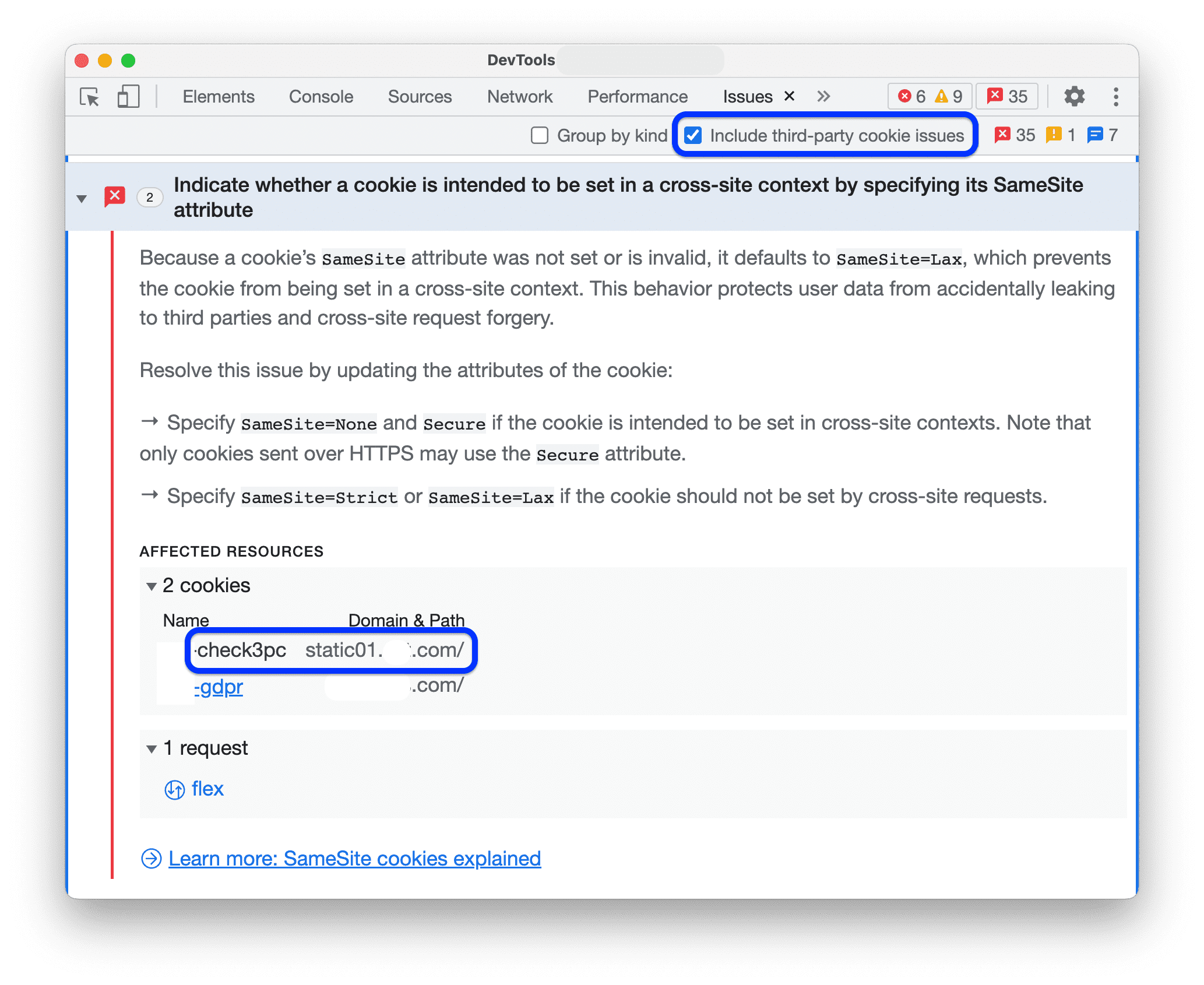Click the Network tab in DevTools

pos(518,95)
